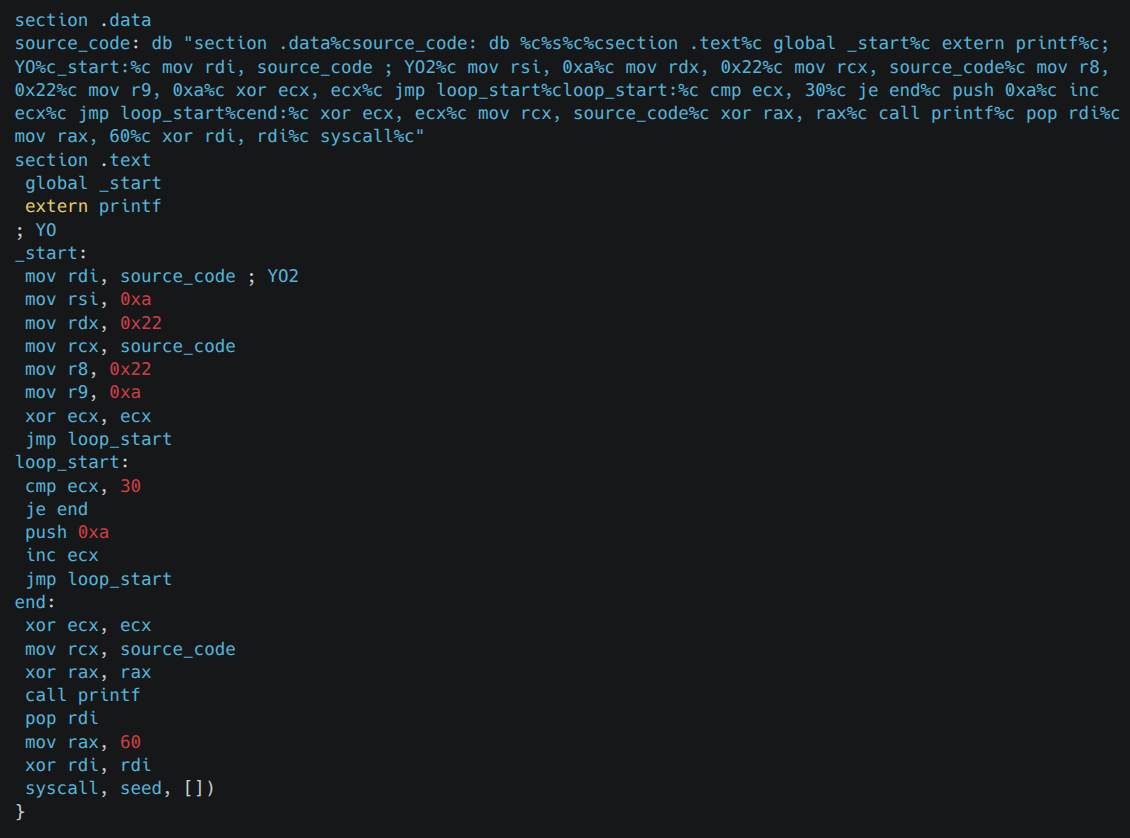Click the "; YO2" comment after mov rdi

pyautogui.click(x=272, y=276)
